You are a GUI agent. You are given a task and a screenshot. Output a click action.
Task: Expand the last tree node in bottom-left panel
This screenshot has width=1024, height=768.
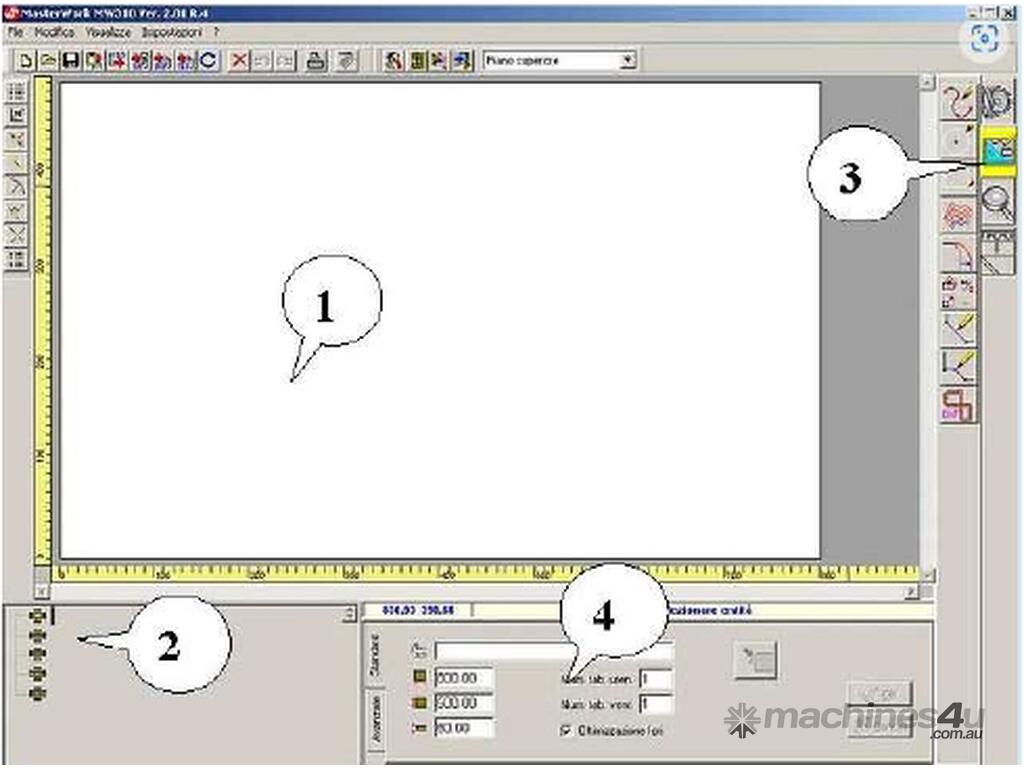[x=38, y=692]
